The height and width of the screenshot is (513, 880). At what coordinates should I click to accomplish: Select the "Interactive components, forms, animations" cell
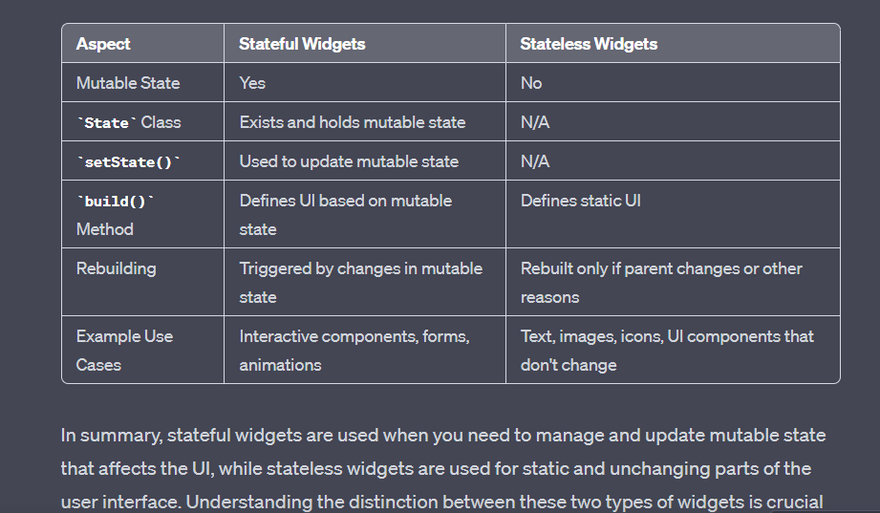(354, 350)
